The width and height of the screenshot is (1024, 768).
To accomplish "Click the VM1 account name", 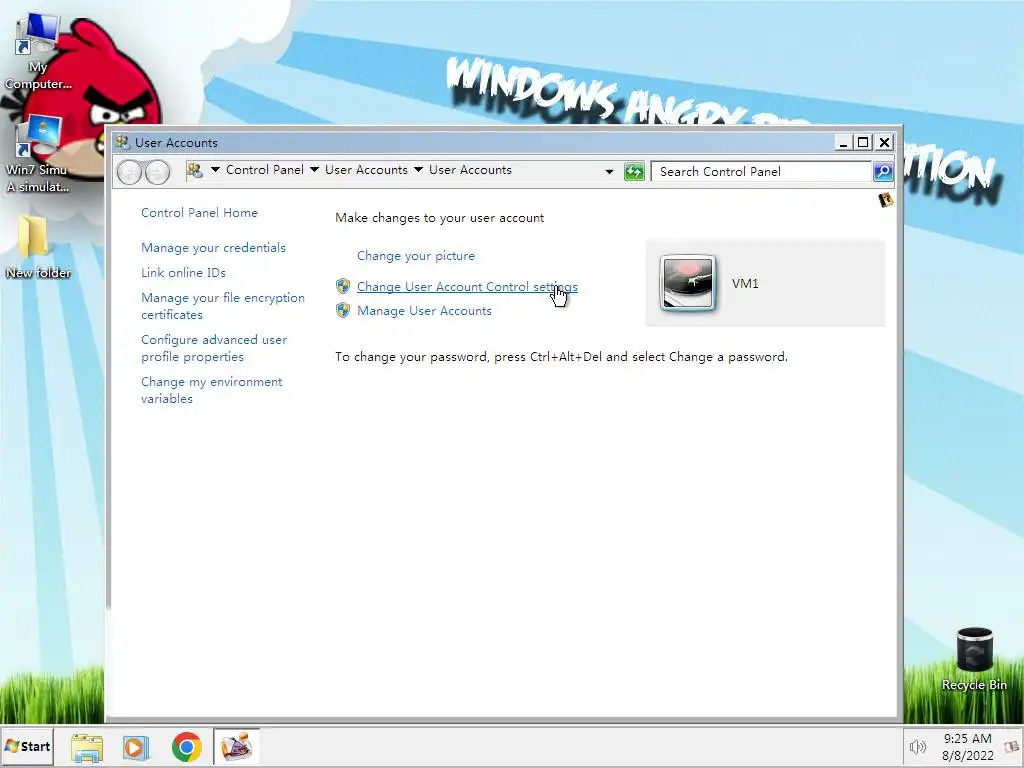I will point(745,283).
